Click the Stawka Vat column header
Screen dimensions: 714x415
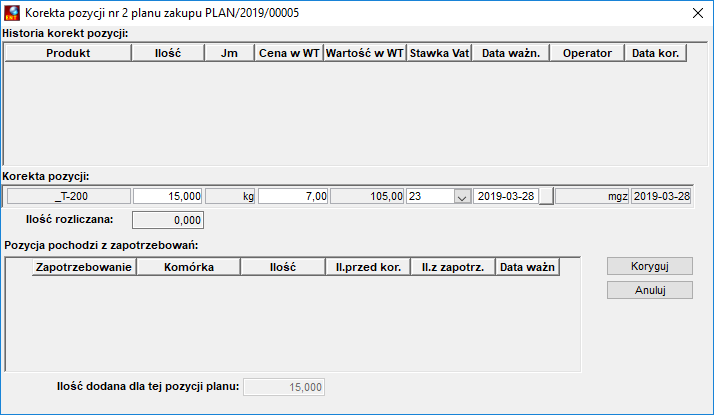(439, 53)
